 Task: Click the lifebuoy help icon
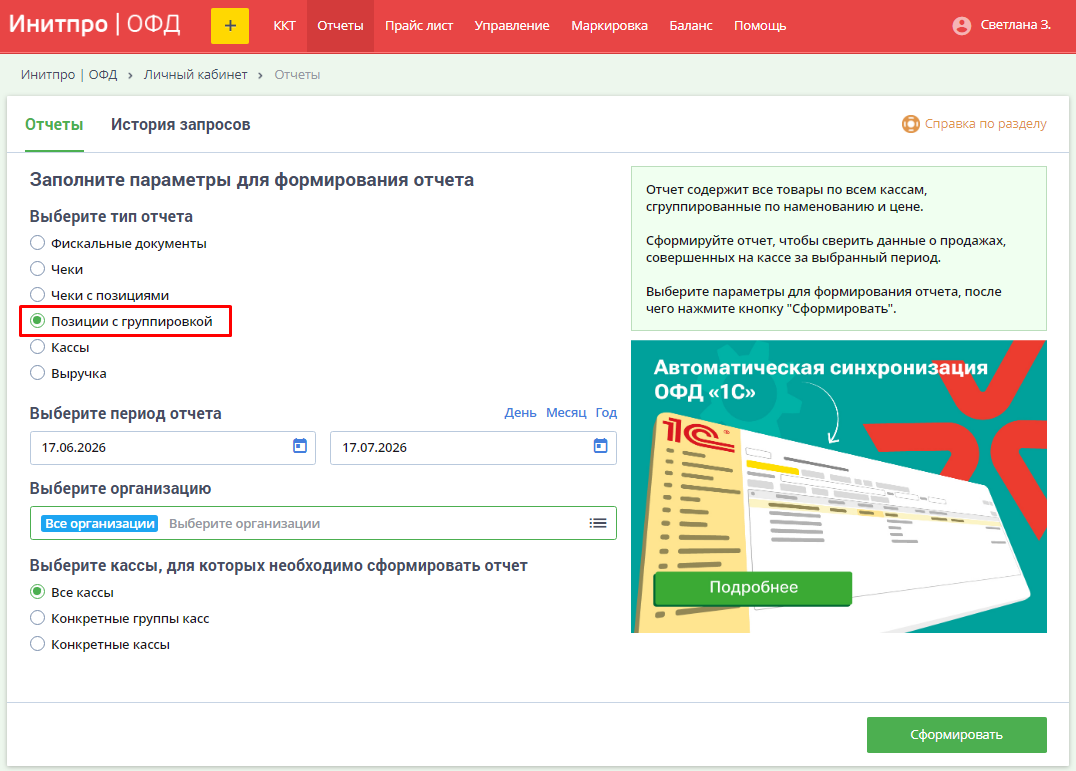pyautogui.click(x=910, y=124)
